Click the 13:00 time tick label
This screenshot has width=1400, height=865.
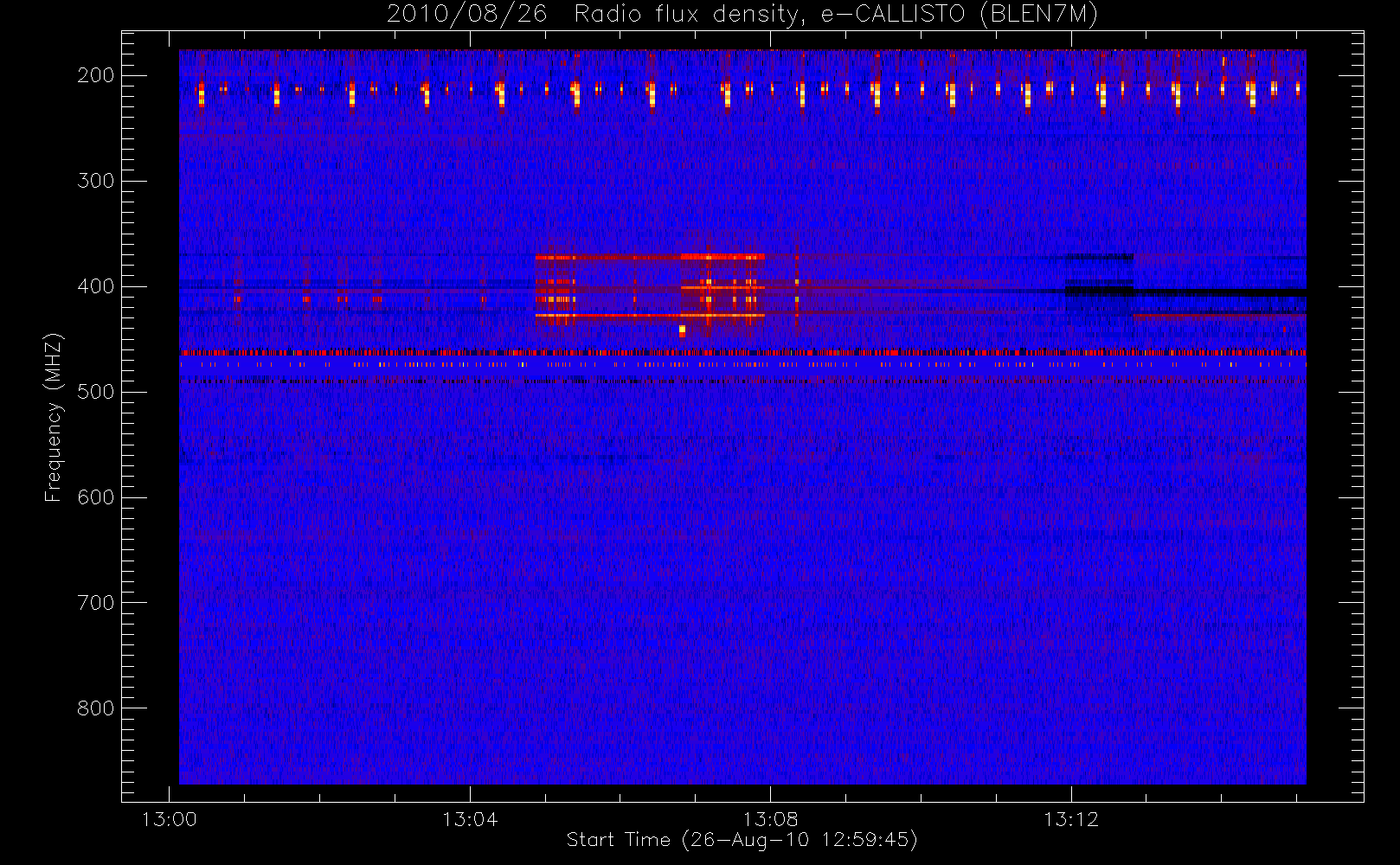pos(169,819)
